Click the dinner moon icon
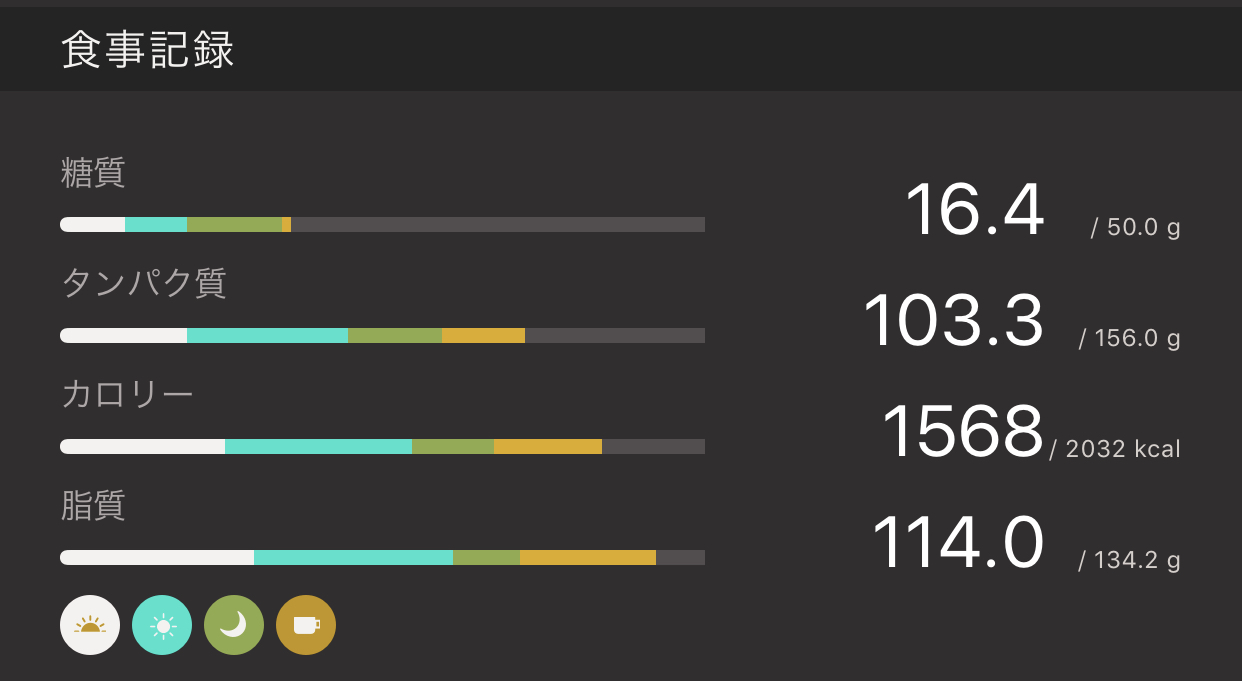This screenshot has height=681, width=1242. (234, 625)
